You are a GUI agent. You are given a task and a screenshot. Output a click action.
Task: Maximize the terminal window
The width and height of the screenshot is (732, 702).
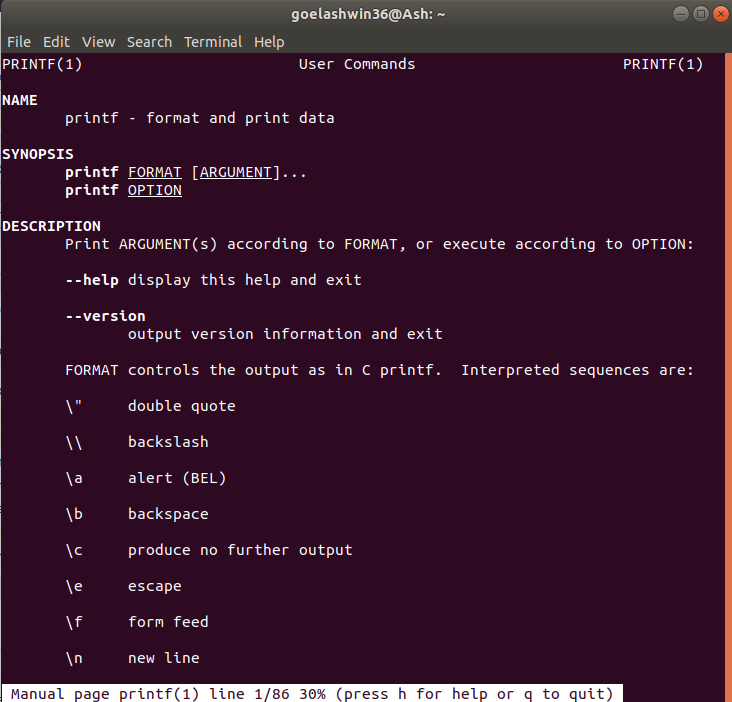[701, 15]
